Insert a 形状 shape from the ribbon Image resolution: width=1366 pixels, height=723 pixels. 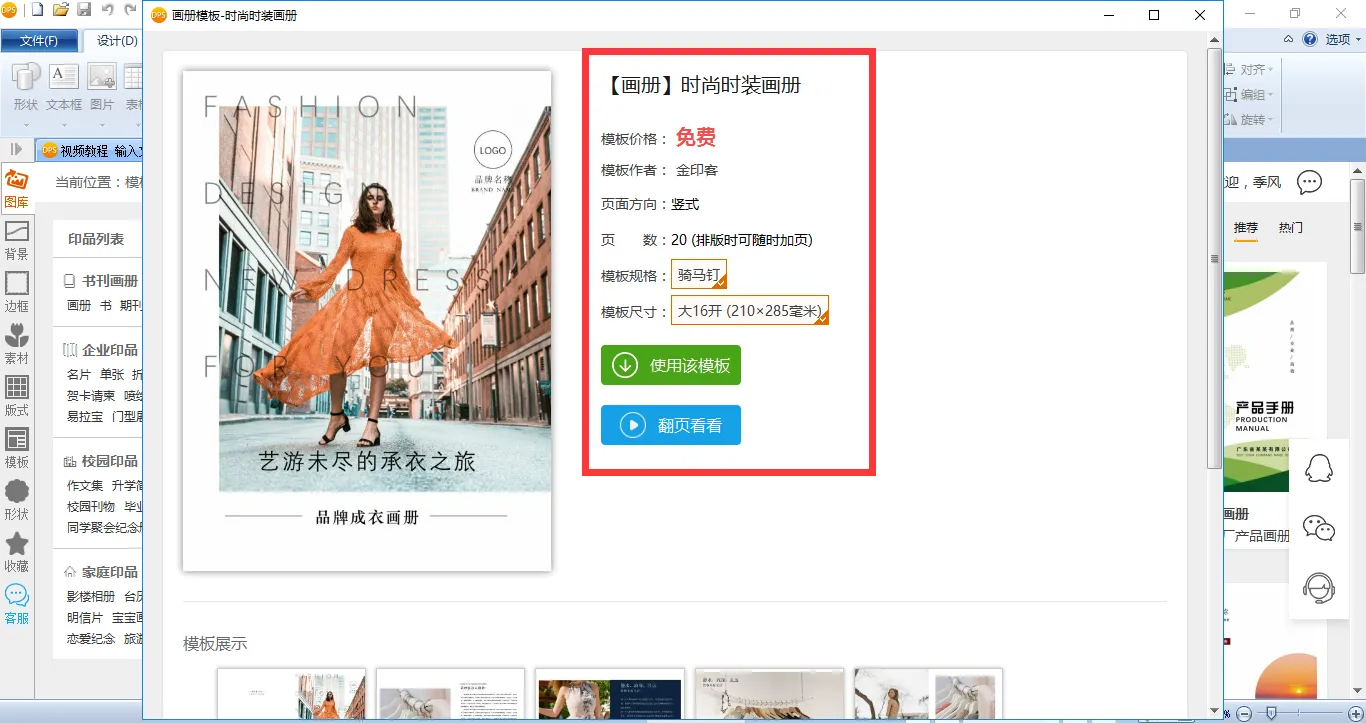[x=25, y=87]
